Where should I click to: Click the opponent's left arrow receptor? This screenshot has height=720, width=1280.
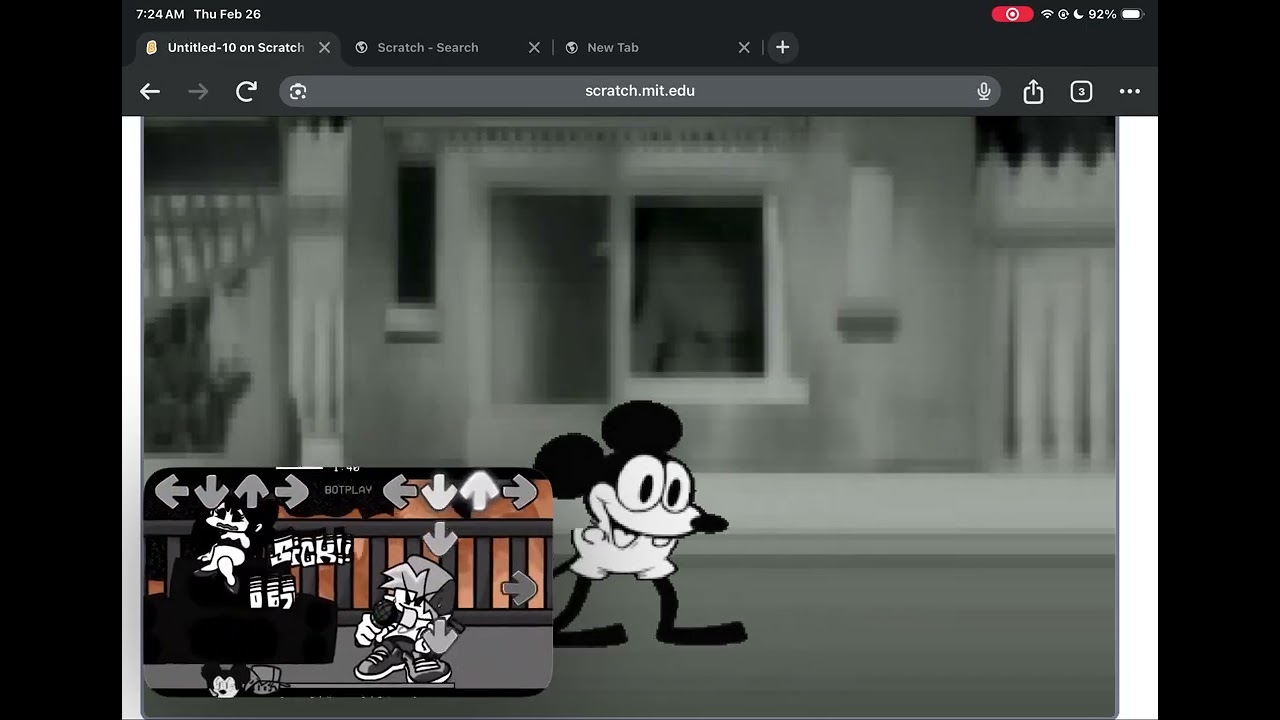[x=172, y=491]
